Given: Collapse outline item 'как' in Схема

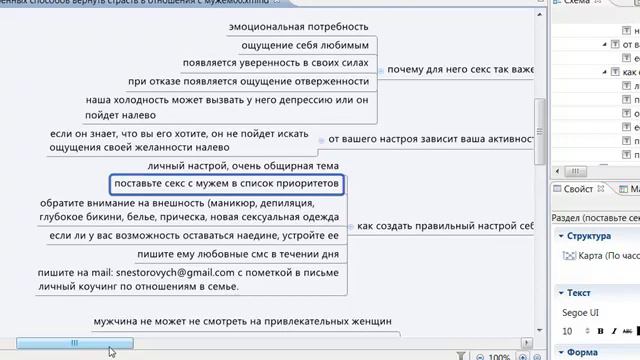Looking at the screenshot, I should pyautogui.click(x=604, y=72).
